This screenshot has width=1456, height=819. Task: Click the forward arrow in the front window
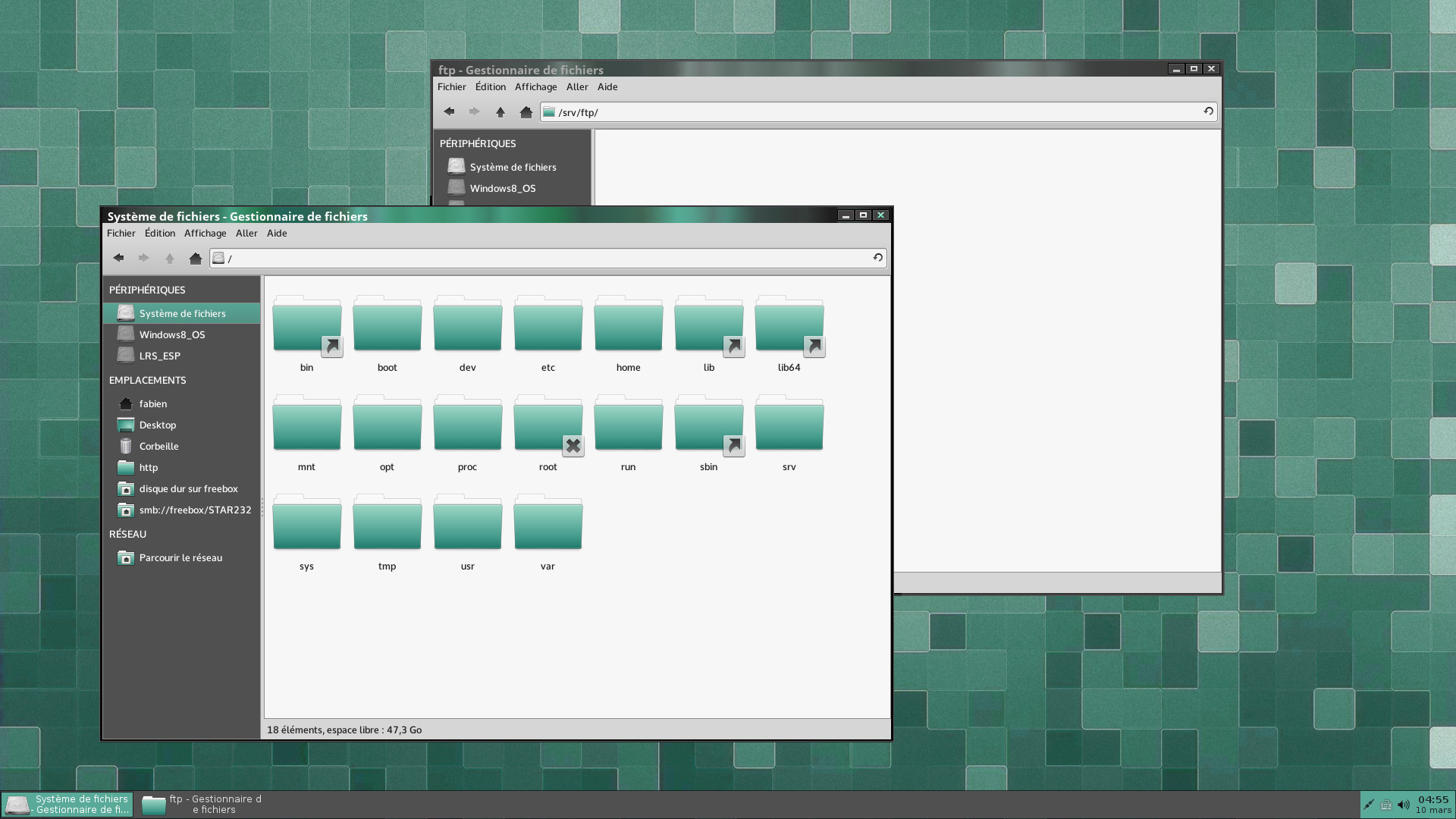143,258
